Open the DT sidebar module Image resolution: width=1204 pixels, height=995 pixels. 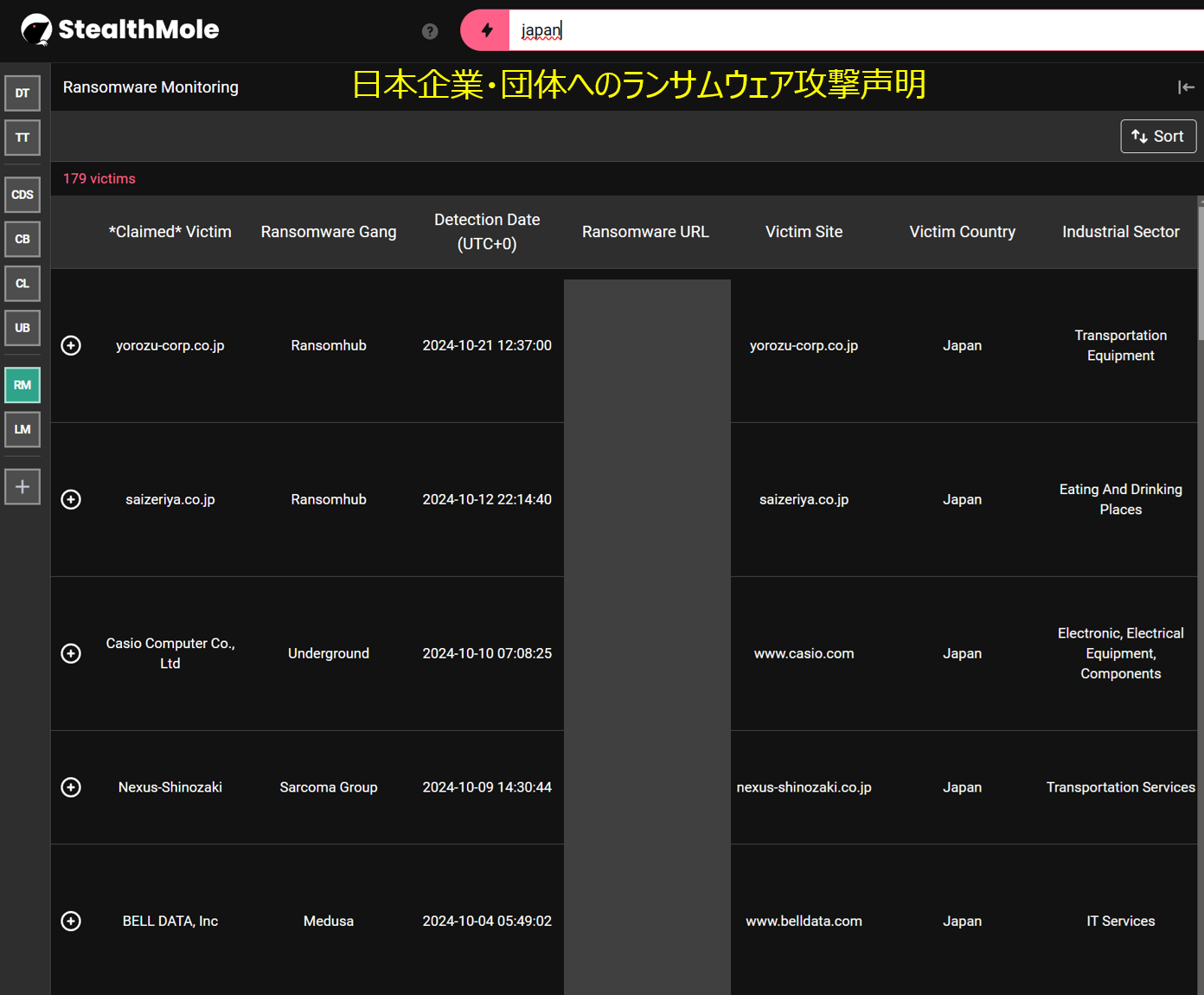click(x=22, y=93)
